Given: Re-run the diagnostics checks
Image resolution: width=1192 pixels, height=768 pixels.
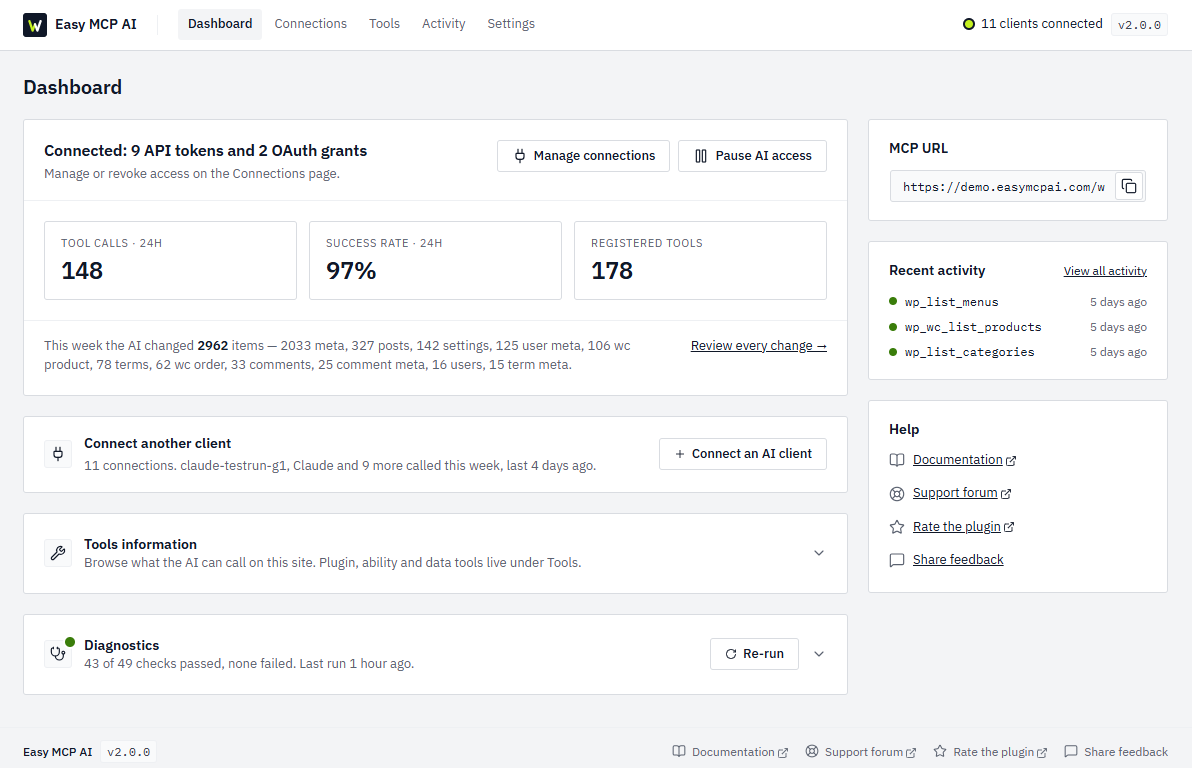Looking at the screenshot, I should point(754,654).
